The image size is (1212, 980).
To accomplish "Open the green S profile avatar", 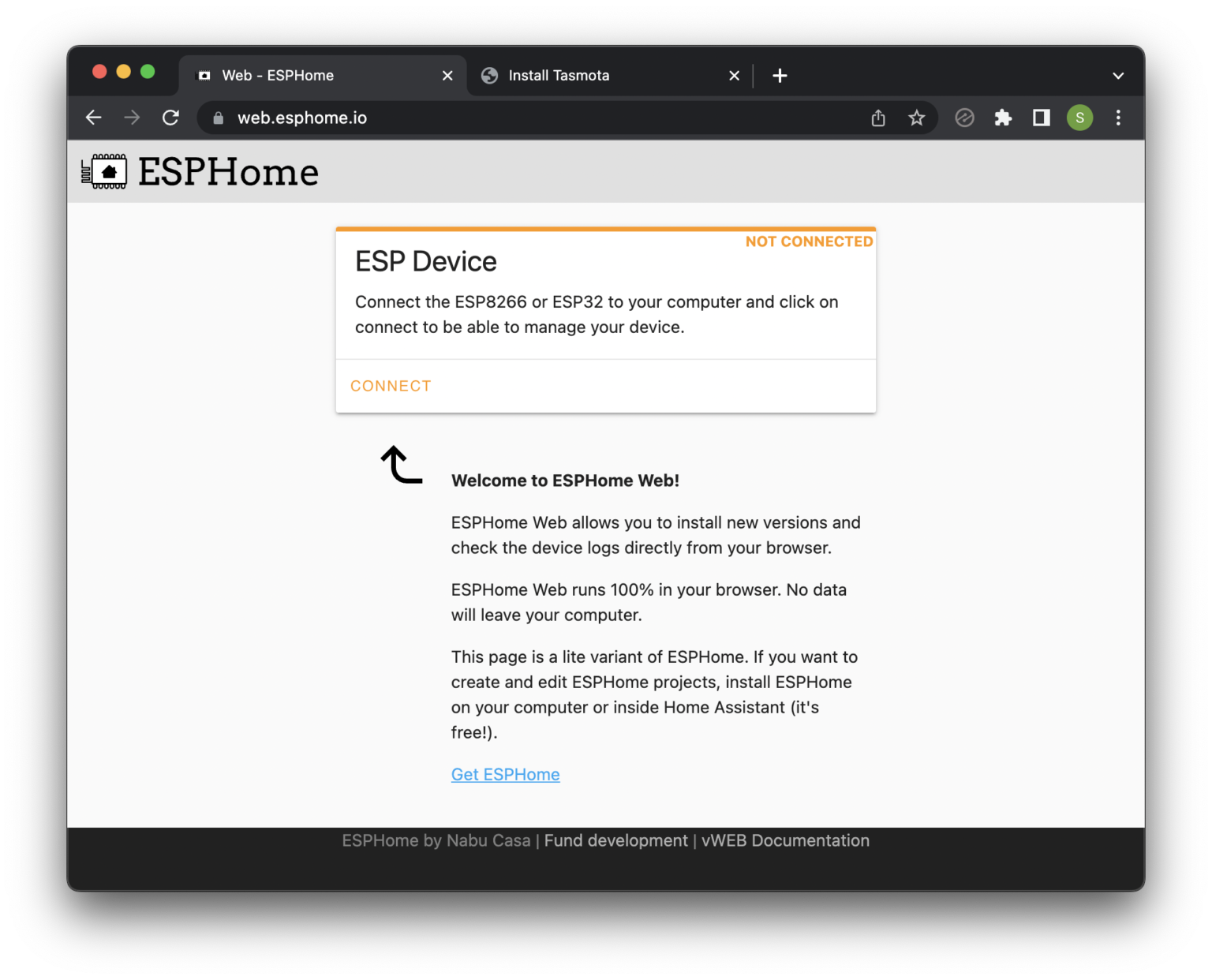I will (x=1079, y=118).
